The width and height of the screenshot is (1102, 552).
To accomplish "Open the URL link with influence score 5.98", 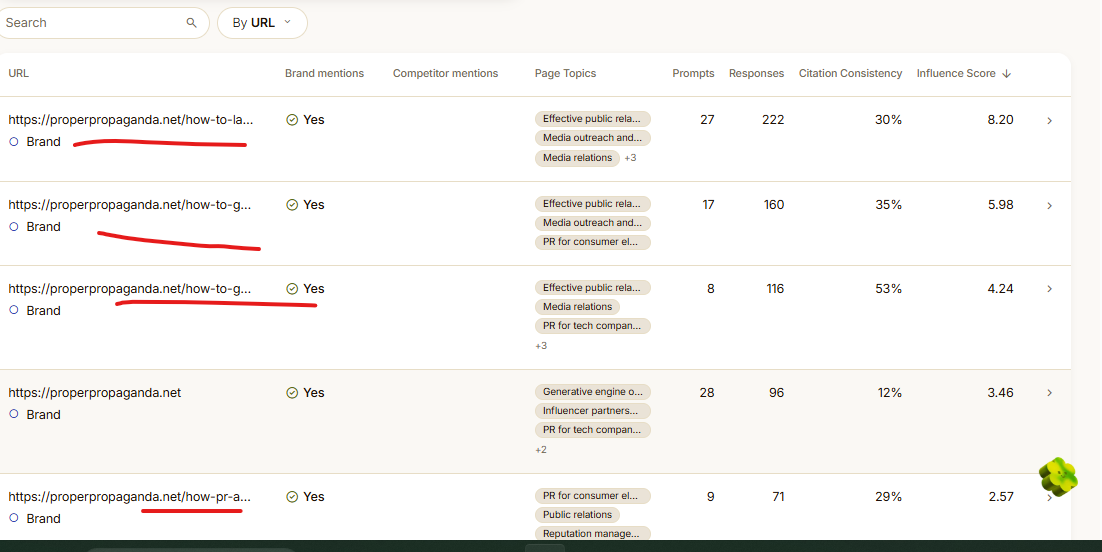I will point(129,205).
